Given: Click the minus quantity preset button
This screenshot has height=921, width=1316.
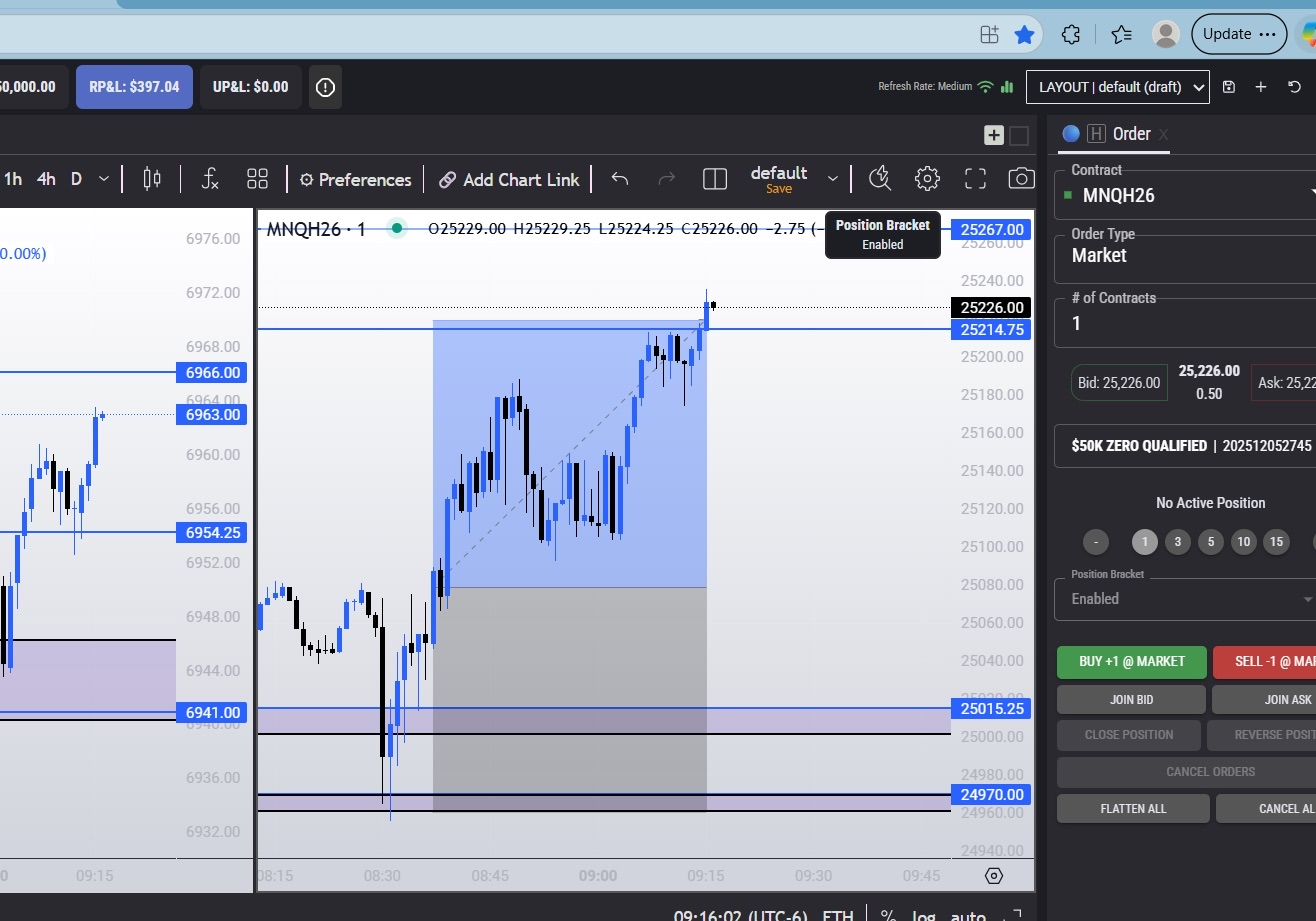Looking at the screenshot, I should [x=1096, y=542].
